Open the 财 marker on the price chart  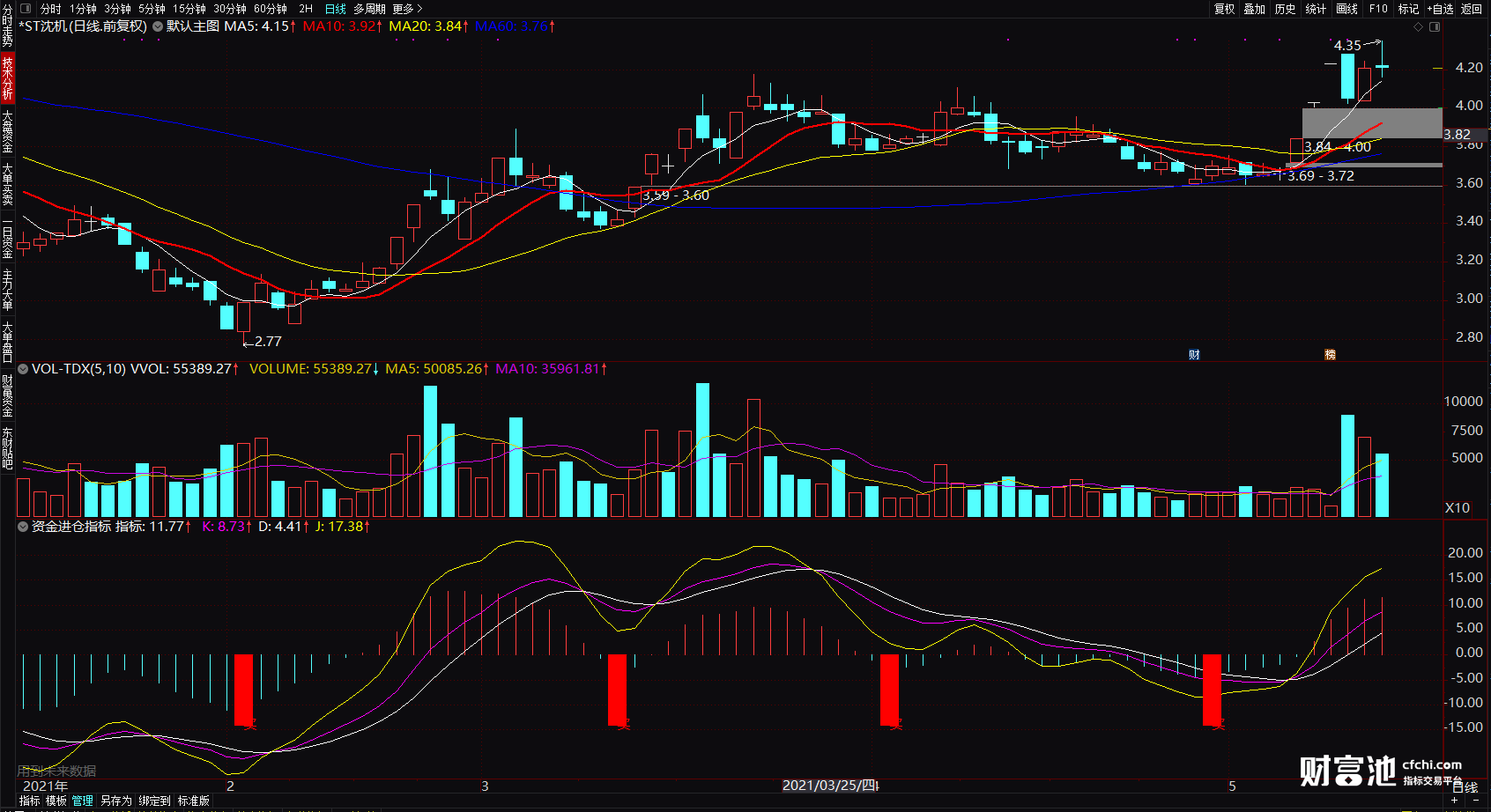tap(1194, 355)
